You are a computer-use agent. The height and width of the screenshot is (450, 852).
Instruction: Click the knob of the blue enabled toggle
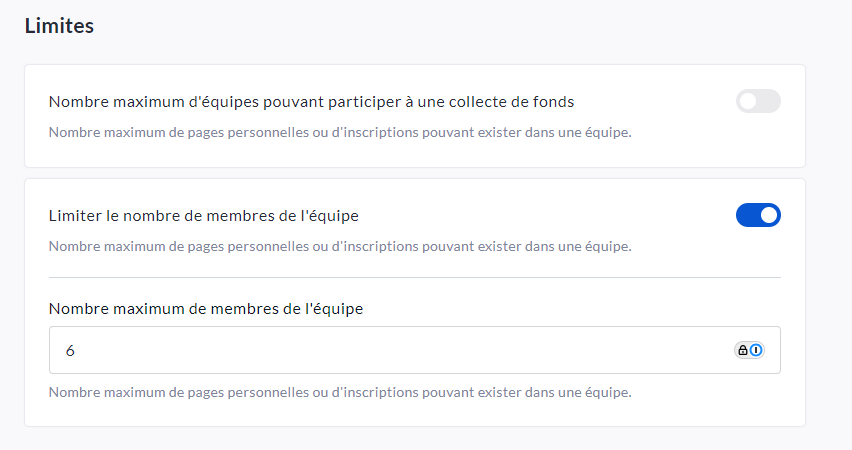768,215
